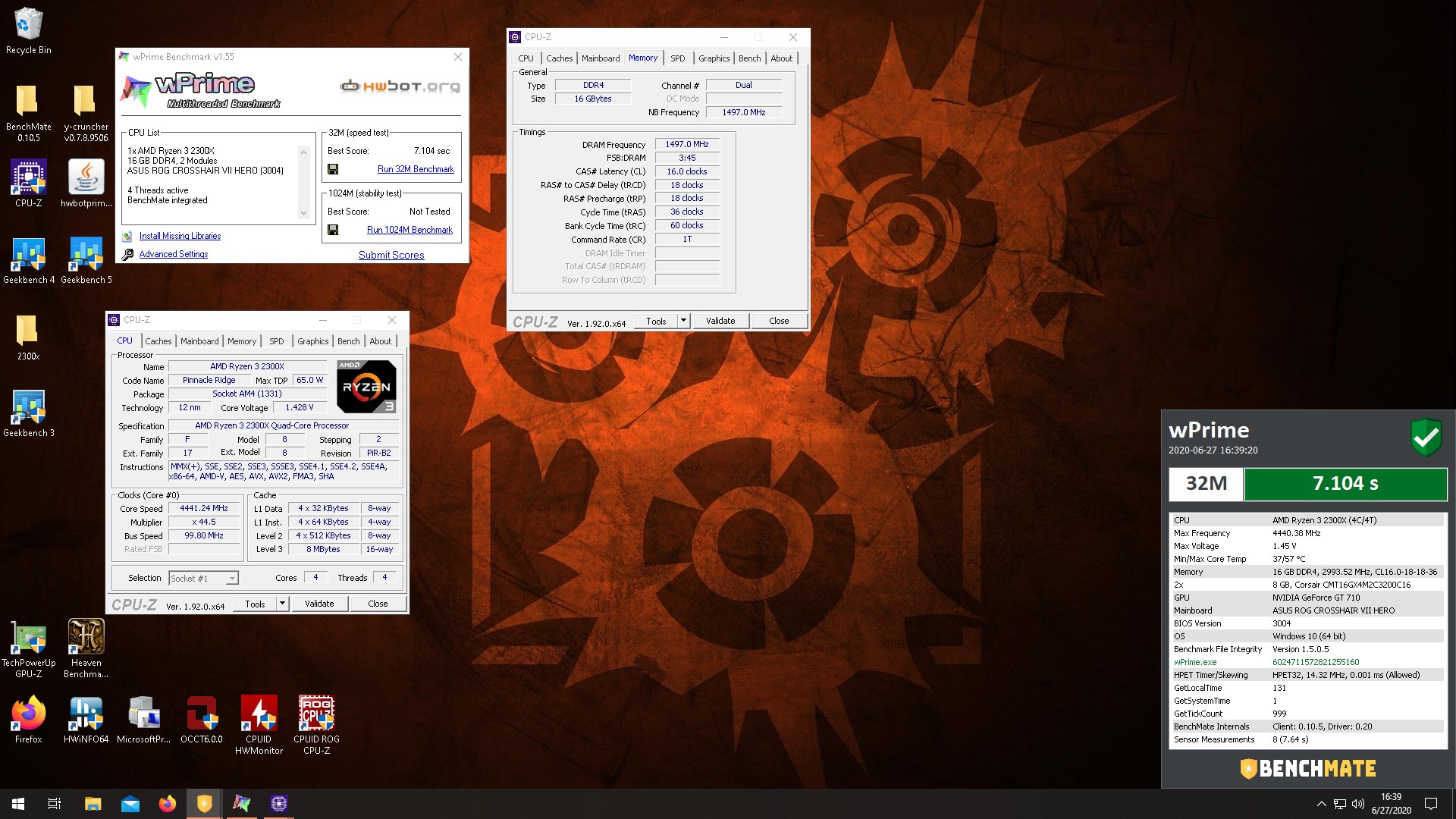Run the 32M Benchmark in wPrime

[416, 169]
